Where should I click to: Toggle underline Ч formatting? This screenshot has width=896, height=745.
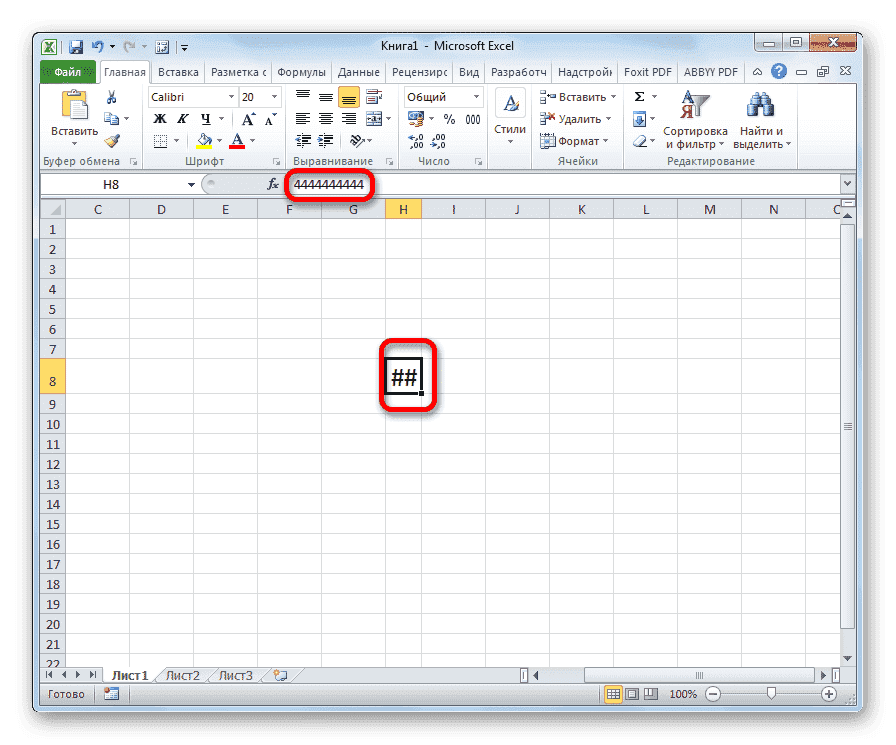[203, 118]
